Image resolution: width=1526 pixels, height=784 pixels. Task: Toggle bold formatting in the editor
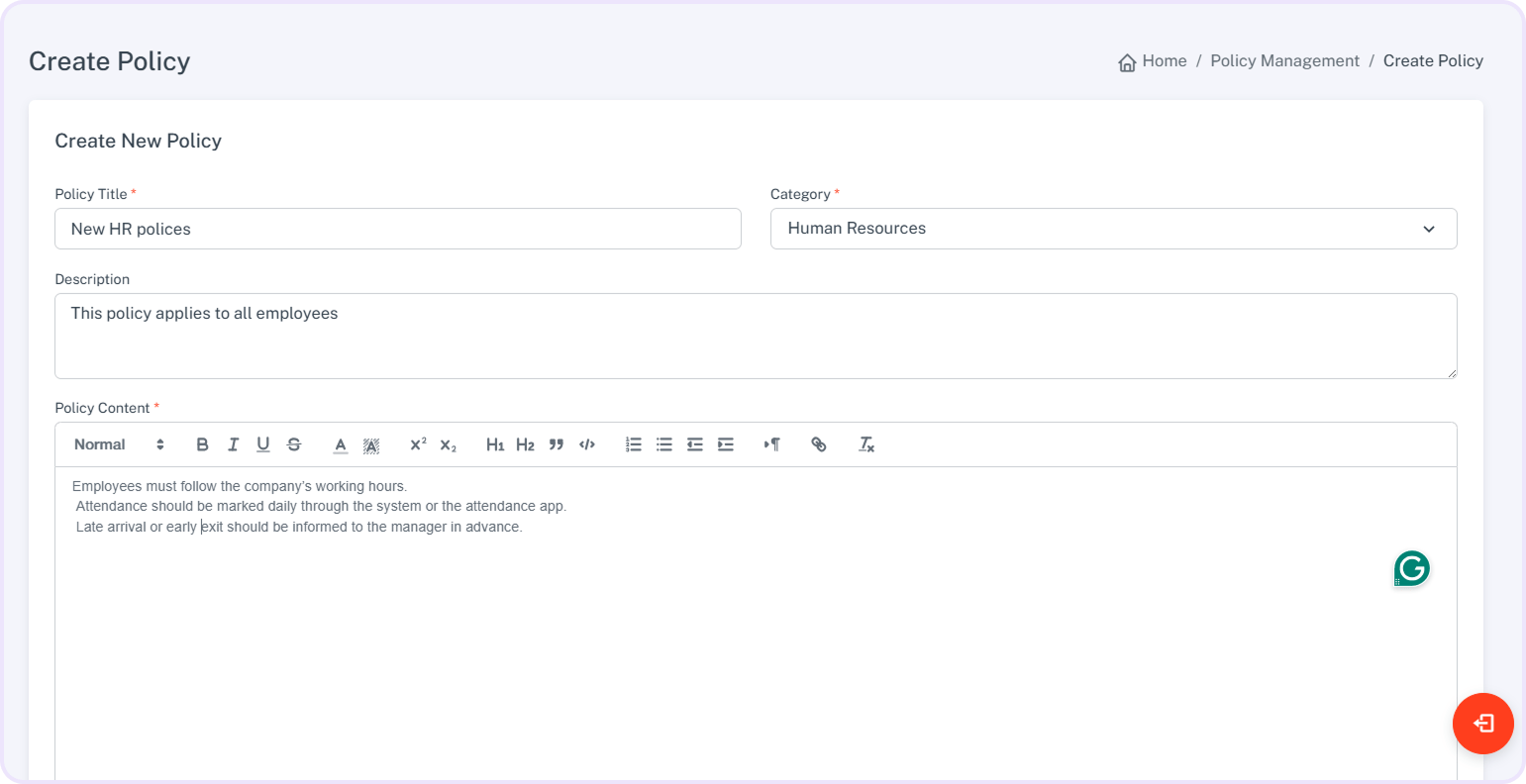tap(202, 444)
